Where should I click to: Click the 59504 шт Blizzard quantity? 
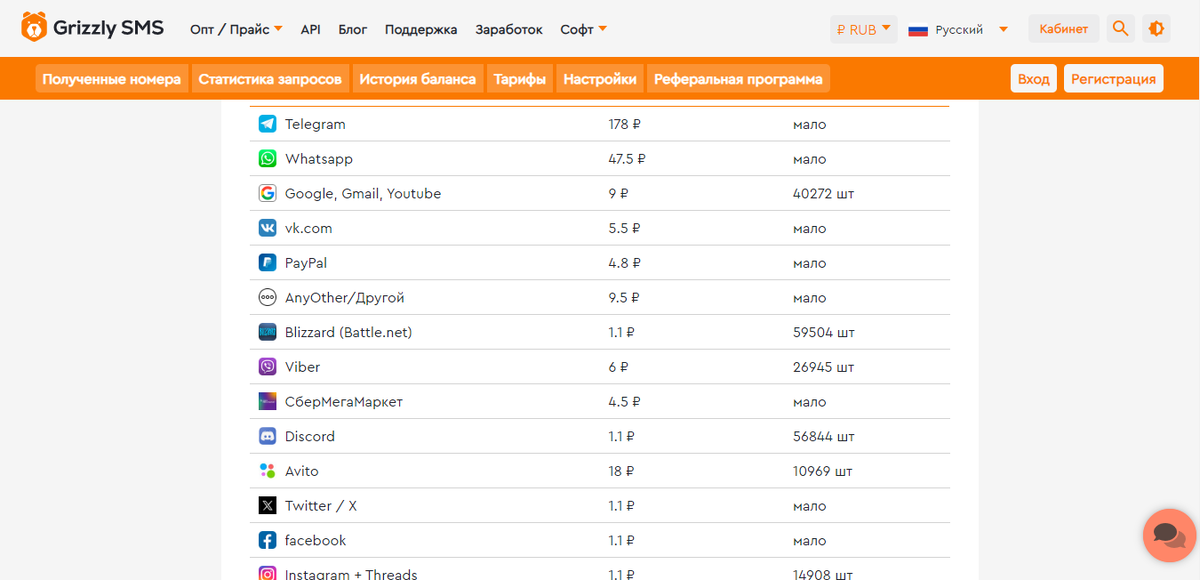[823, 332]
